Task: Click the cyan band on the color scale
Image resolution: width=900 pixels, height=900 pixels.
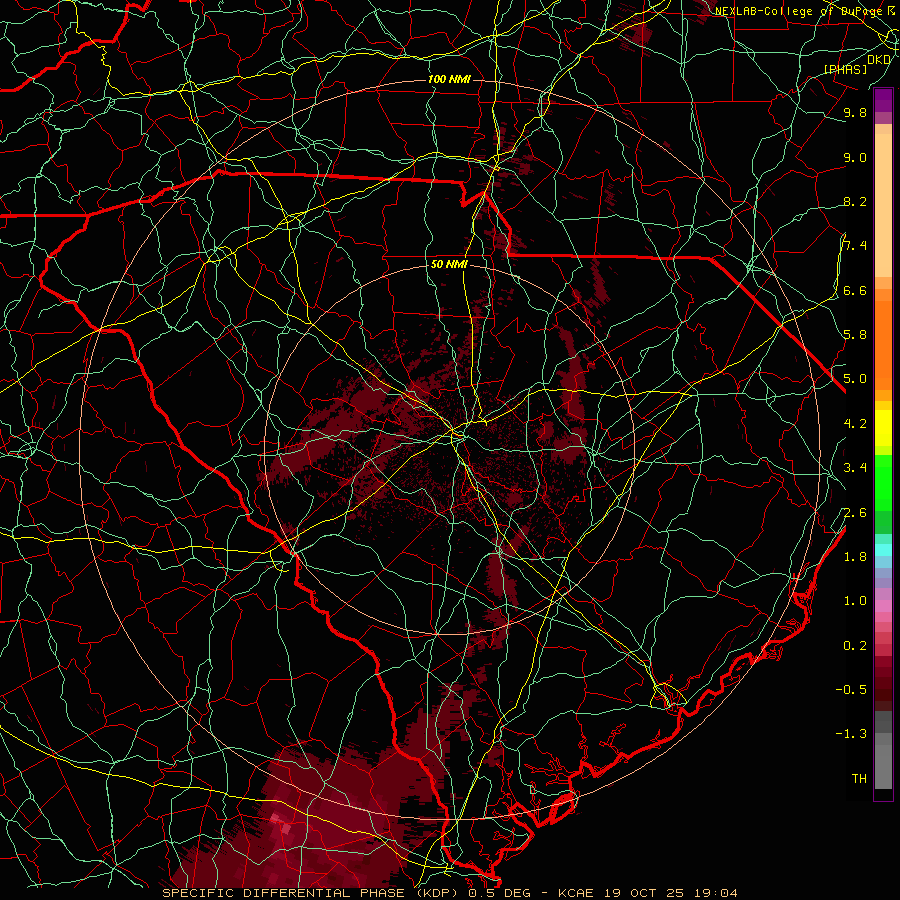Action: tap(883, 549)
